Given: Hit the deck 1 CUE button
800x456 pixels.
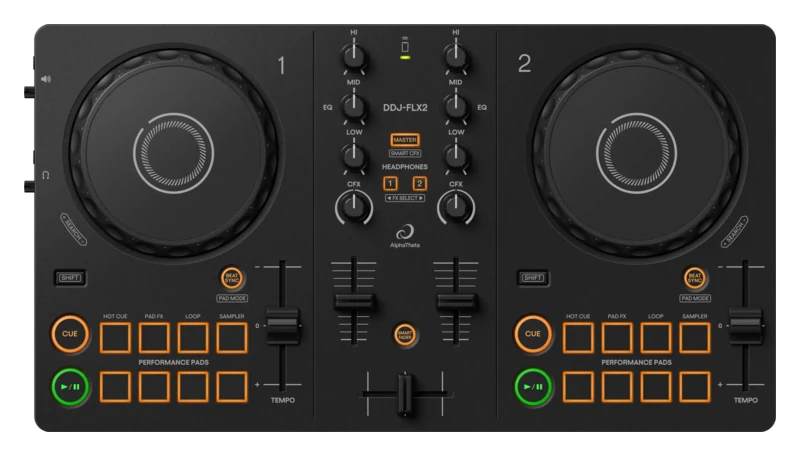Looking at the screenshot, I should [70, 334].
